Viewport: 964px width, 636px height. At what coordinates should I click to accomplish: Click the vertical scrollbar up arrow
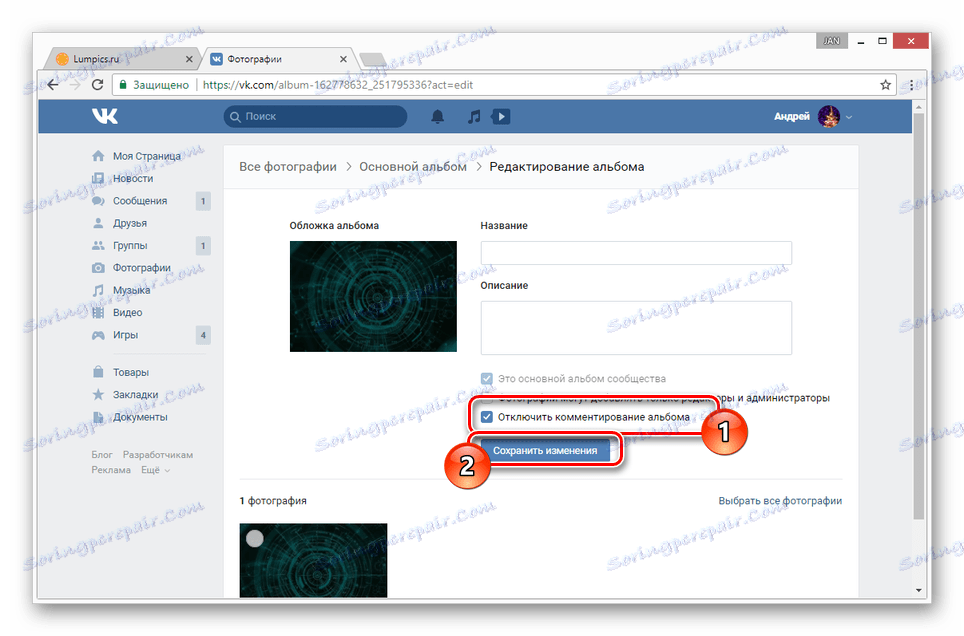919,106
